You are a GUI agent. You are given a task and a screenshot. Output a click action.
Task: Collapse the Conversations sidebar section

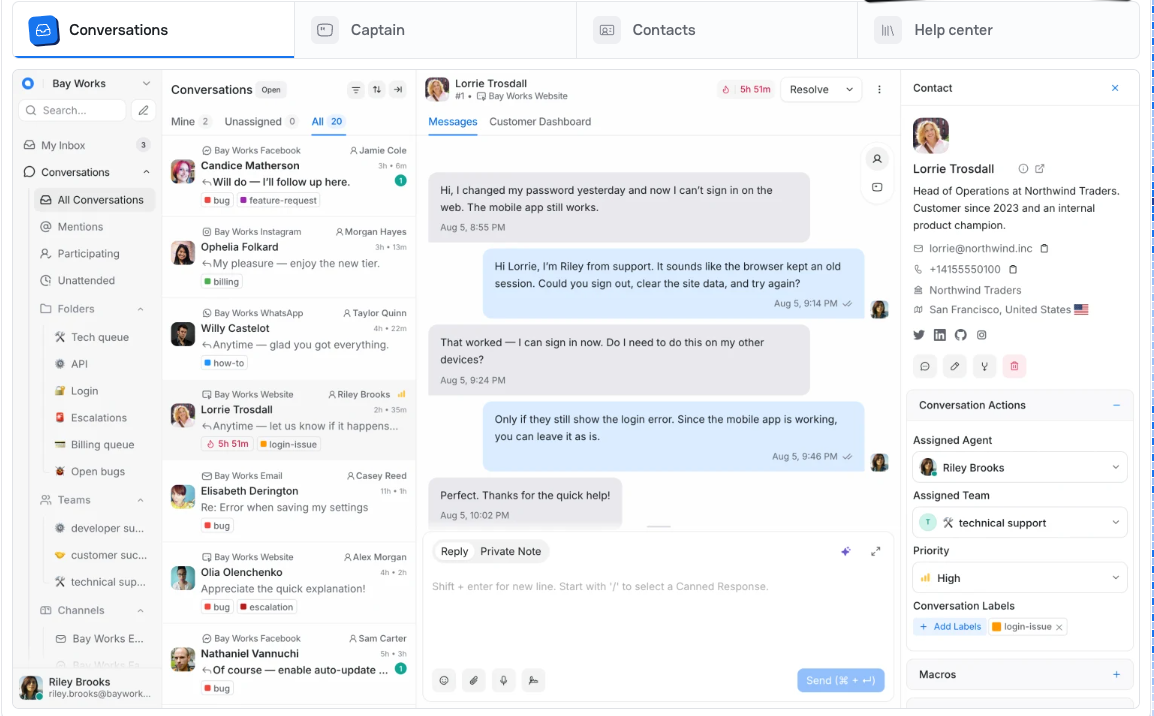point(146,172)
